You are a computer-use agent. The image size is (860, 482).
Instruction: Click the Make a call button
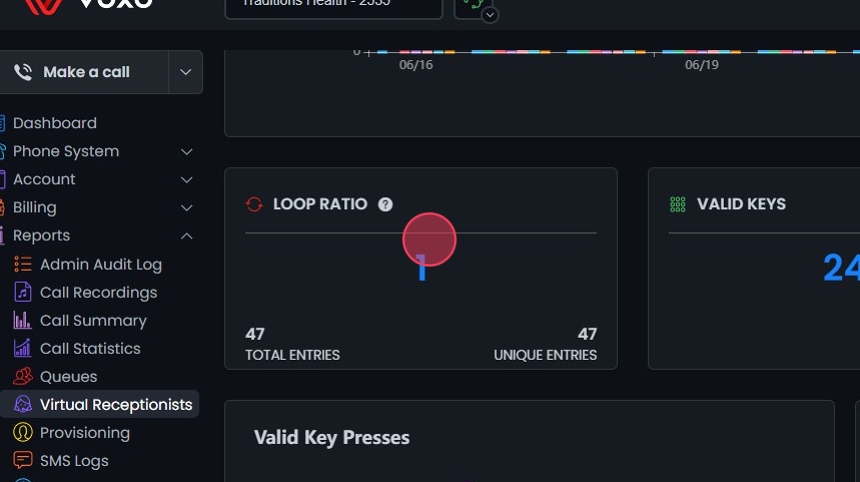pos(85,72)
